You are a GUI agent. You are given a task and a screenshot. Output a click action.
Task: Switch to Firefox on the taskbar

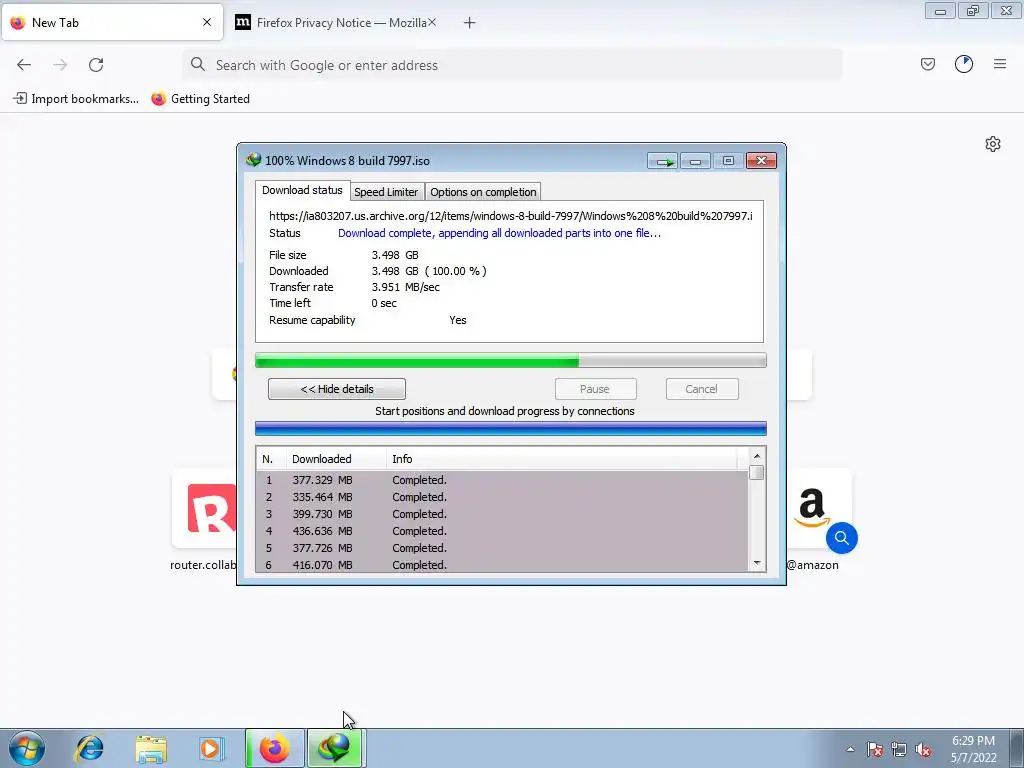[x=275, y=748]
